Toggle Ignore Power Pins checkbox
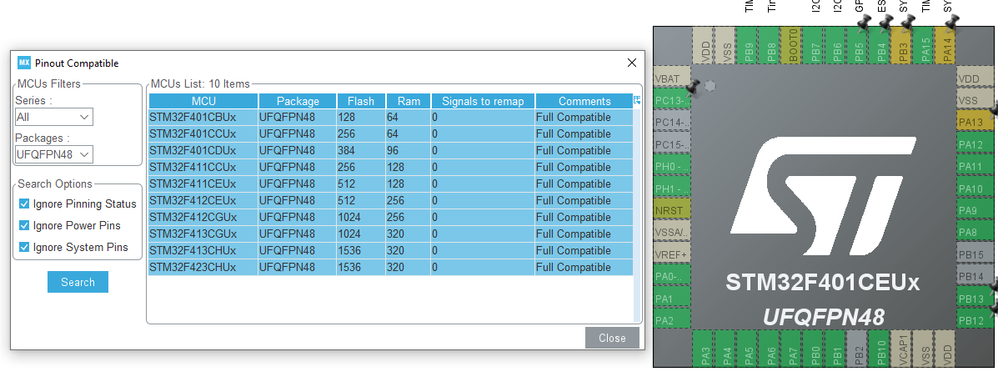998x372 pixels. click(24, 225)
